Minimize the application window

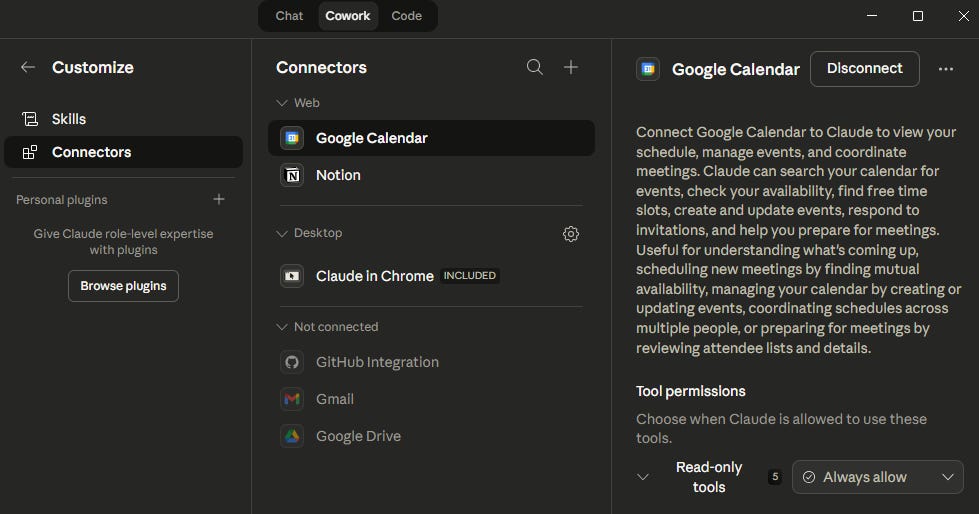point(872,16)
